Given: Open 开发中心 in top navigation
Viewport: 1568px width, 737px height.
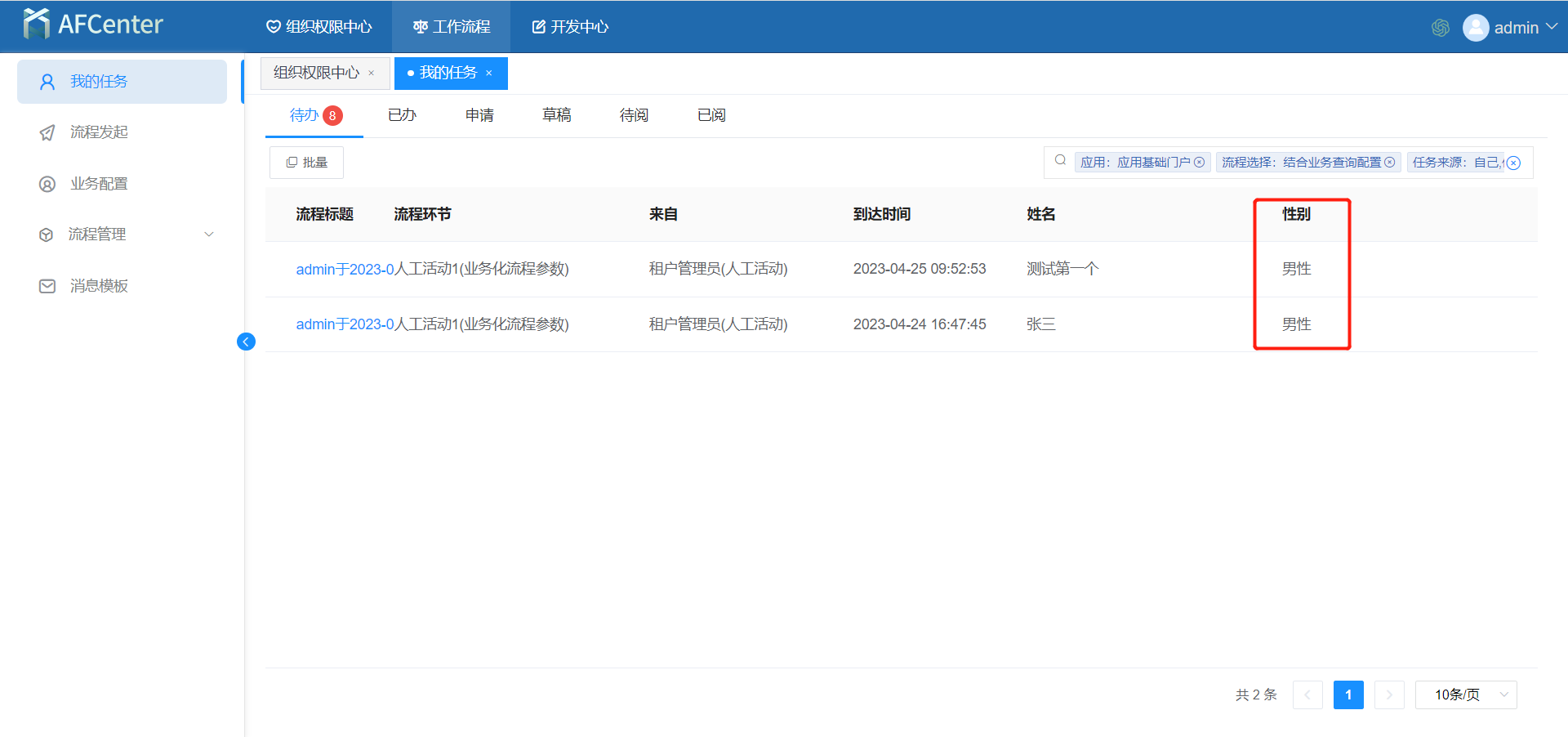Looking at the screenshot, I should (570, 27).
